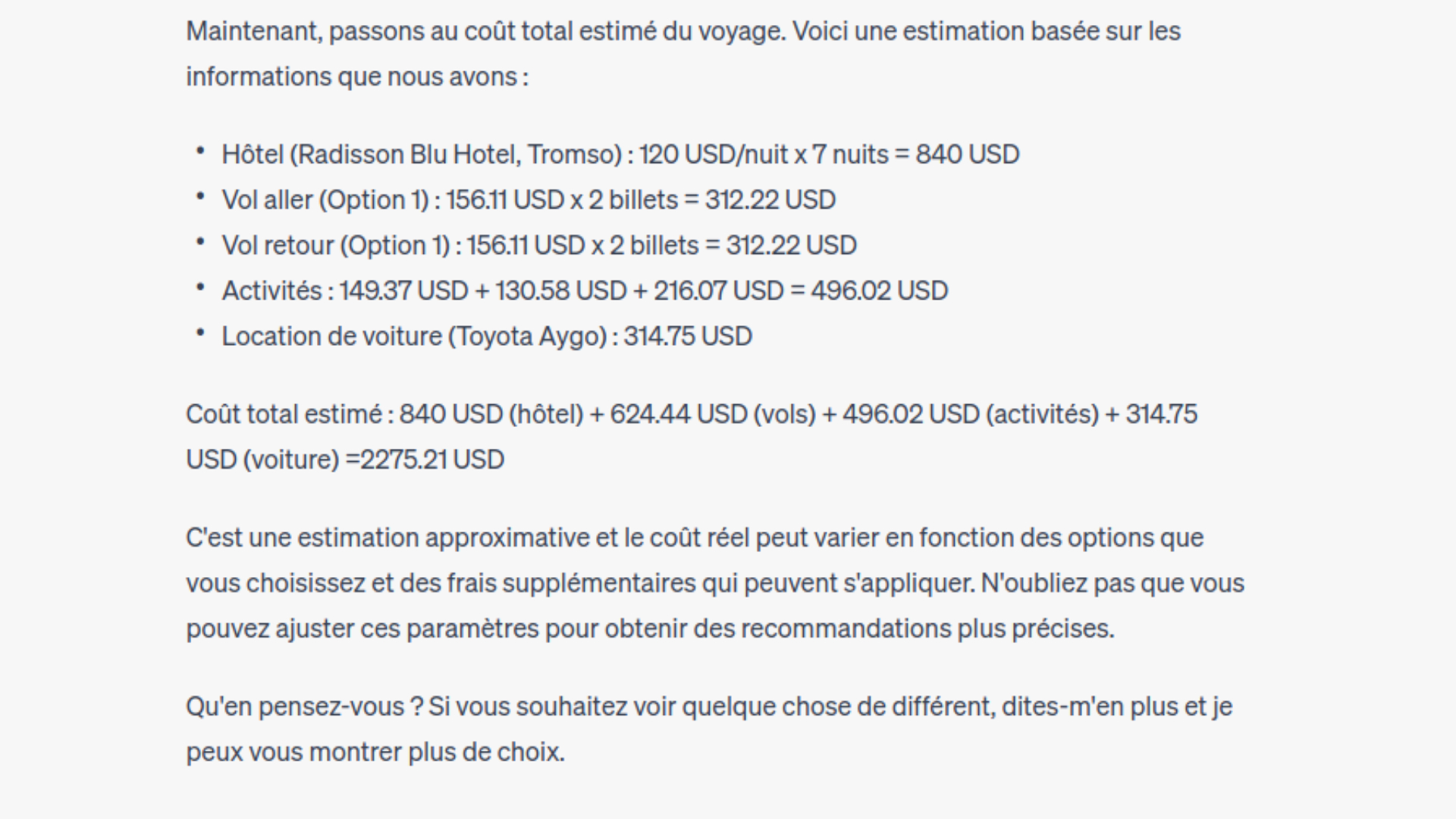Click the Vol aller Option 1 line

[x=529, y=200]
